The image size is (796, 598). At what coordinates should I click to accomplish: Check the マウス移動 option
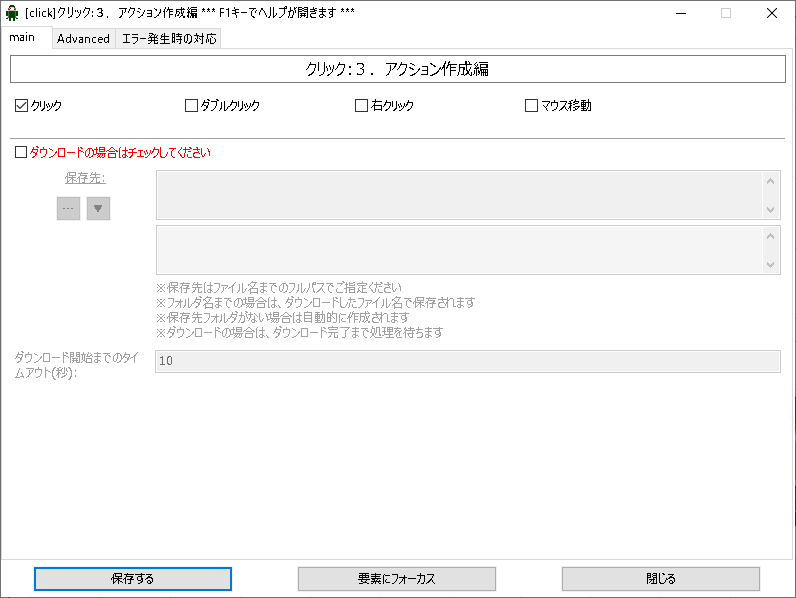[532, 106]
